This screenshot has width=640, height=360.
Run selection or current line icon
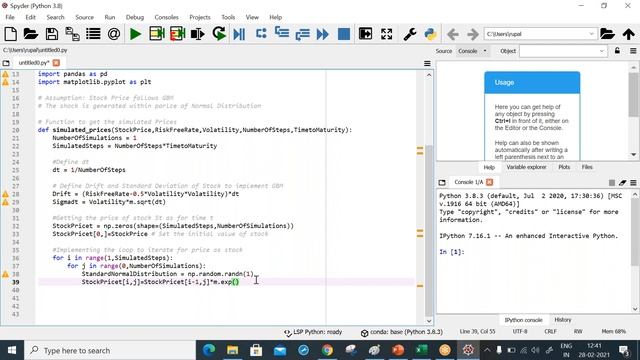coord(198,34)
